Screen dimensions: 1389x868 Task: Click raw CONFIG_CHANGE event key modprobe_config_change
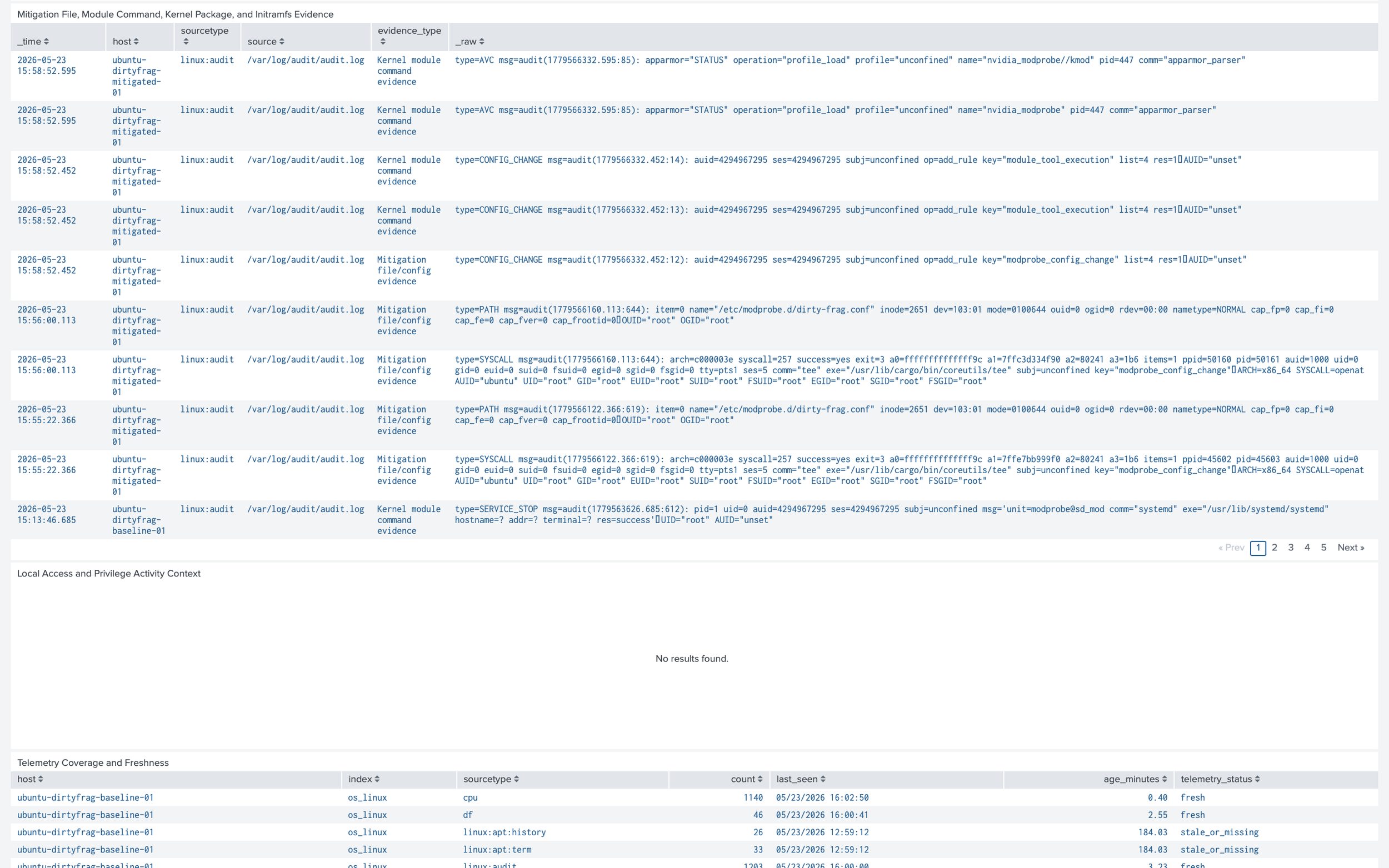[x=851, y=259]
